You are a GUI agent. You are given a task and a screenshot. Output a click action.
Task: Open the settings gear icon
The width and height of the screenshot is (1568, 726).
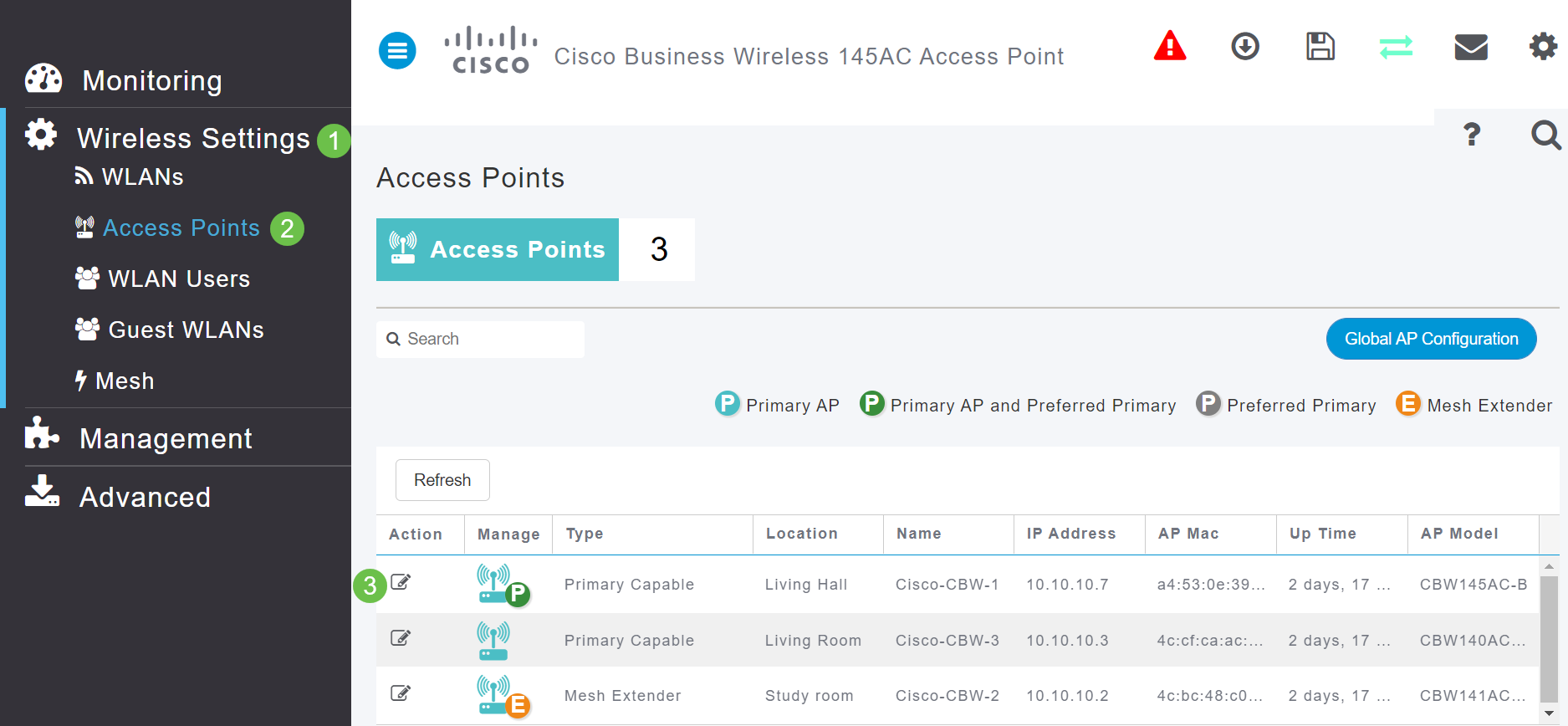pos(1543,46)
